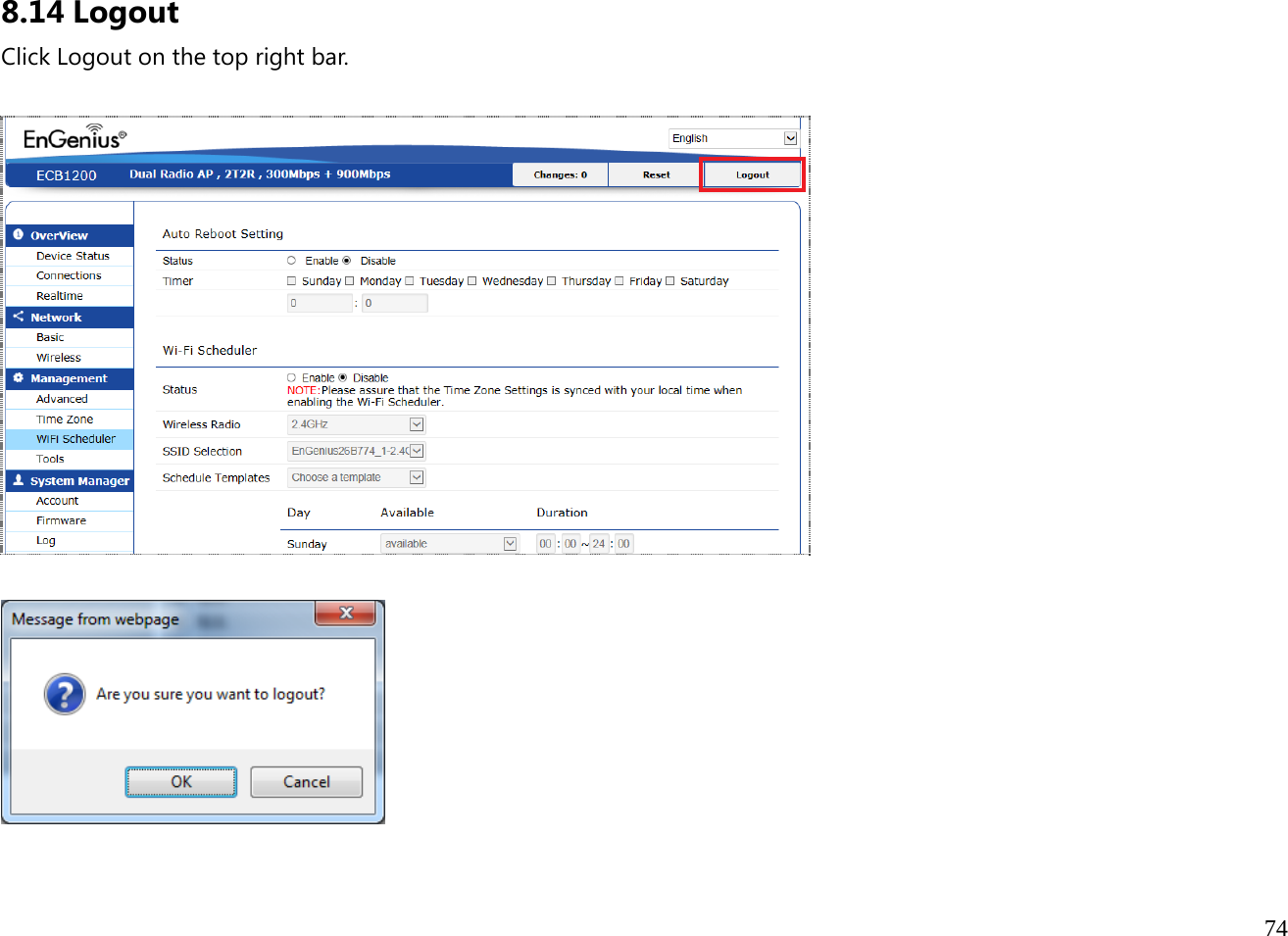Click the Network section share icon
This screenshot has width=1288, height=936.
coord(18,317)
